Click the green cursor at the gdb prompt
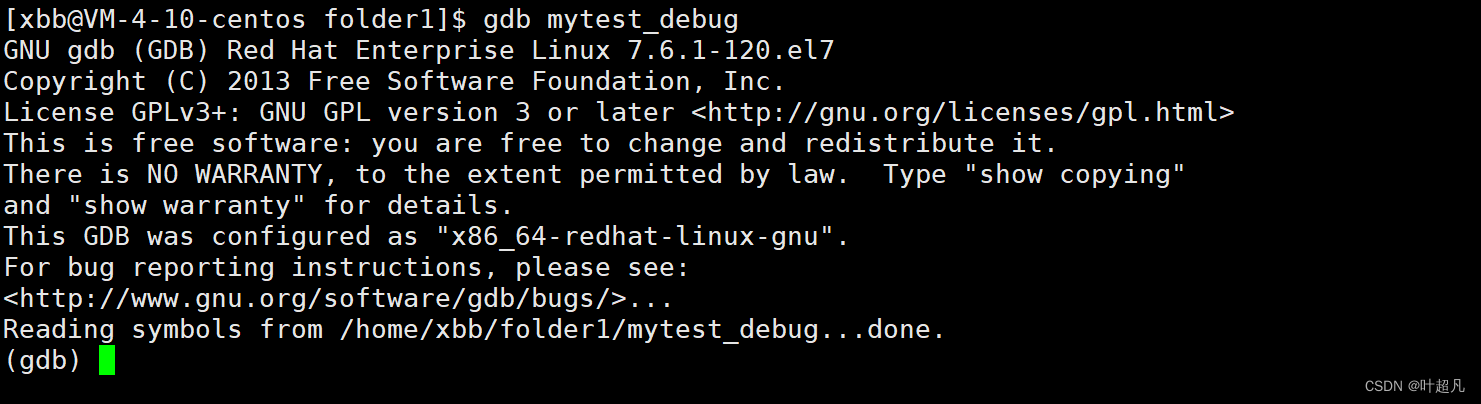The width and height of the screenshot is (1481, 404). click(107, 360)
